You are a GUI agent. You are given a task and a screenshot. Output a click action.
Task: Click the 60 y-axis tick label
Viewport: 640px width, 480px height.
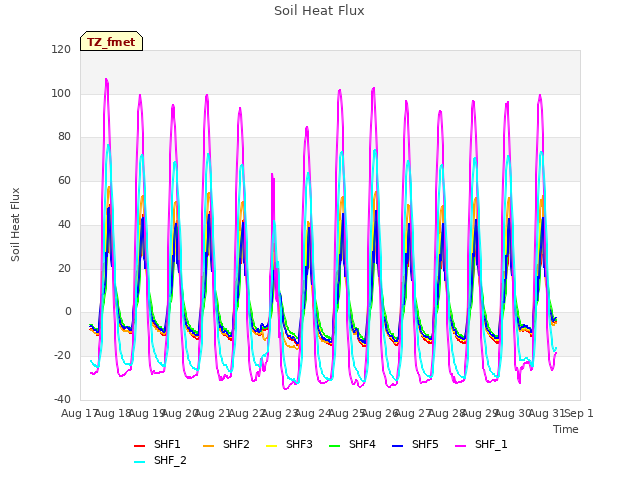click(64, 180)
